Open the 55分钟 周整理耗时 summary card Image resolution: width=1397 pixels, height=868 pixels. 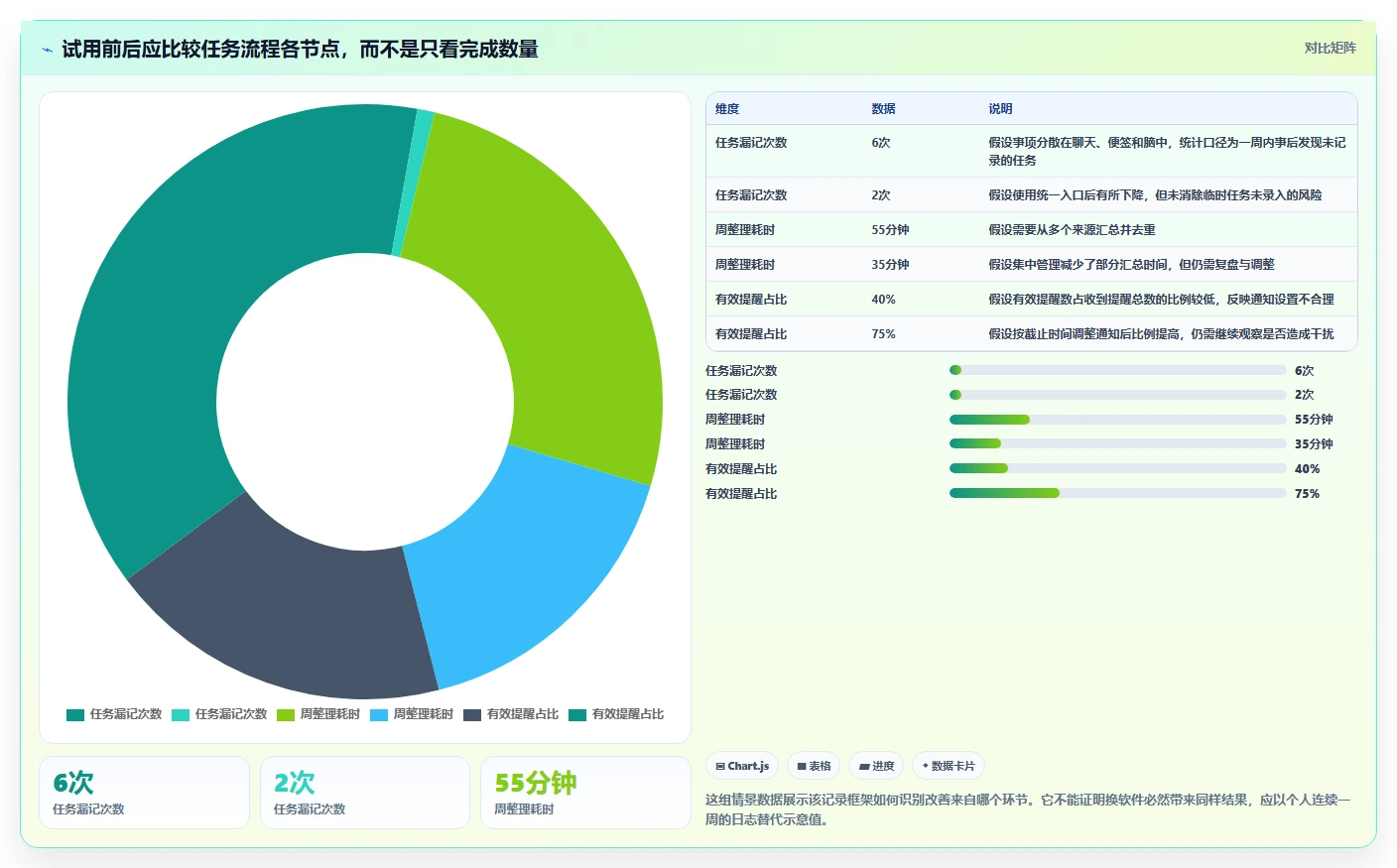point(585,793)
